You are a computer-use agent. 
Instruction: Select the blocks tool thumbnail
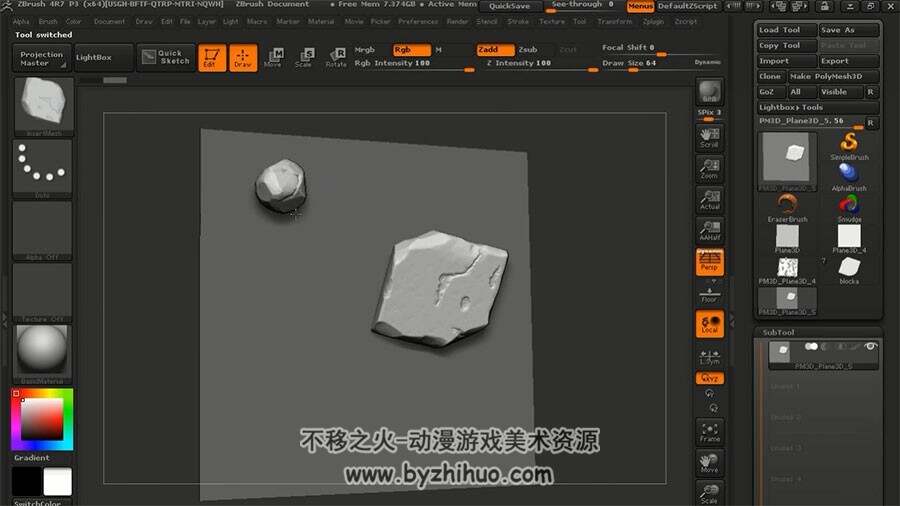tap(849, 270)
